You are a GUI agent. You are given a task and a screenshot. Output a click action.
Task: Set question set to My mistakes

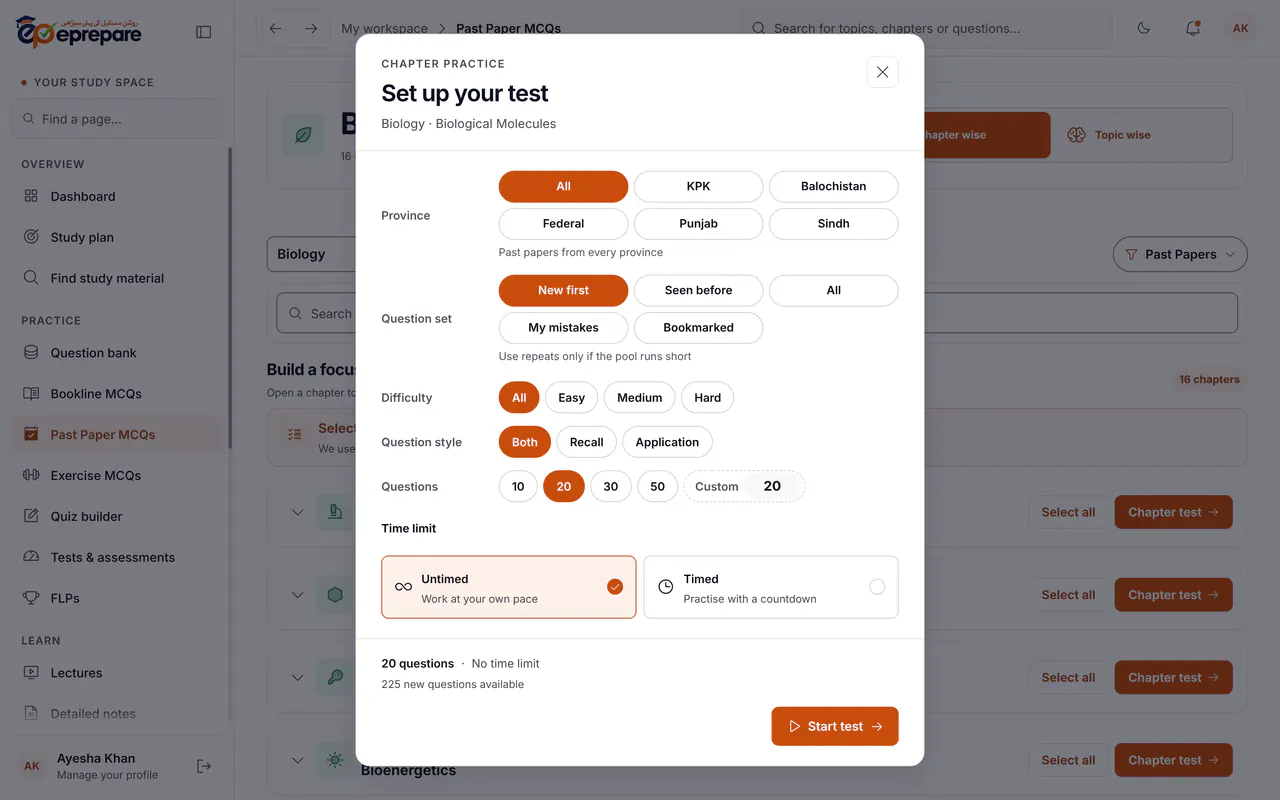pyautogui.click(x=564, y=327)
